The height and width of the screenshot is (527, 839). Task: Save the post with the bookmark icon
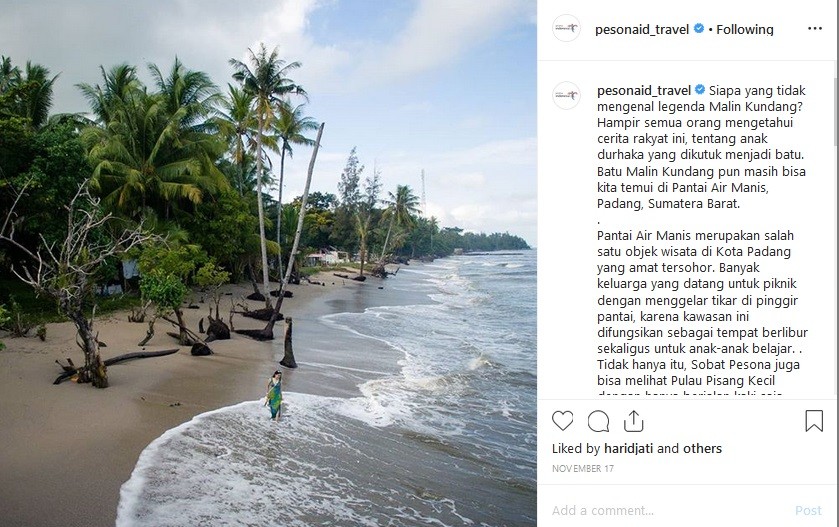point(814,421)
